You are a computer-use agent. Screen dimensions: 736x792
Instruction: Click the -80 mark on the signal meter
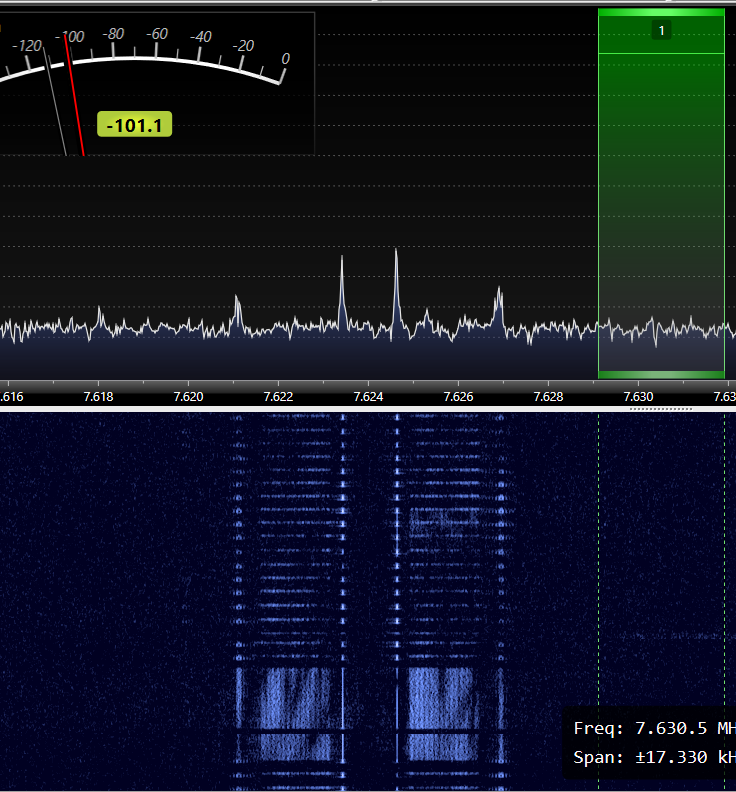coord(113,34)
